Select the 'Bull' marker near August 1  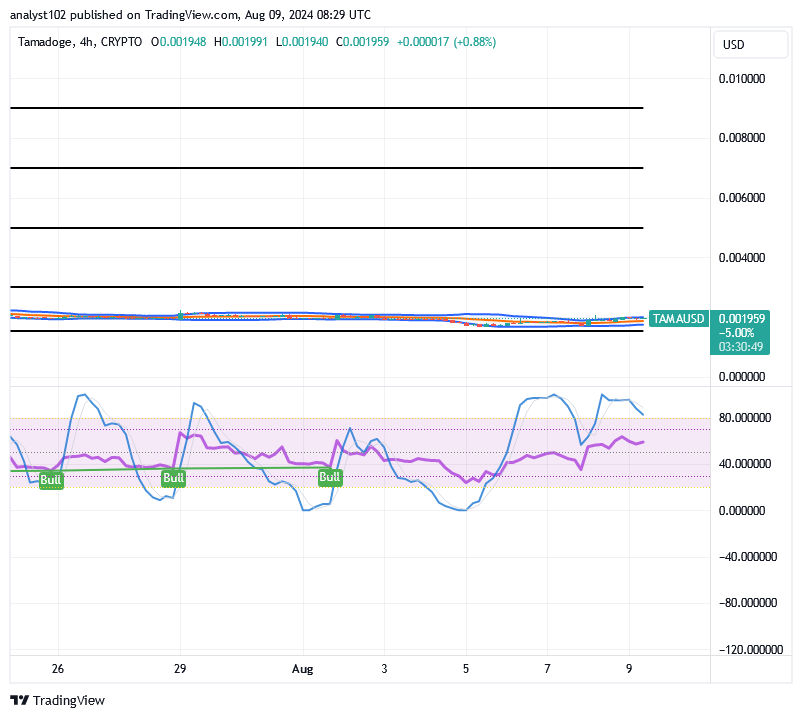pos(328,477)
